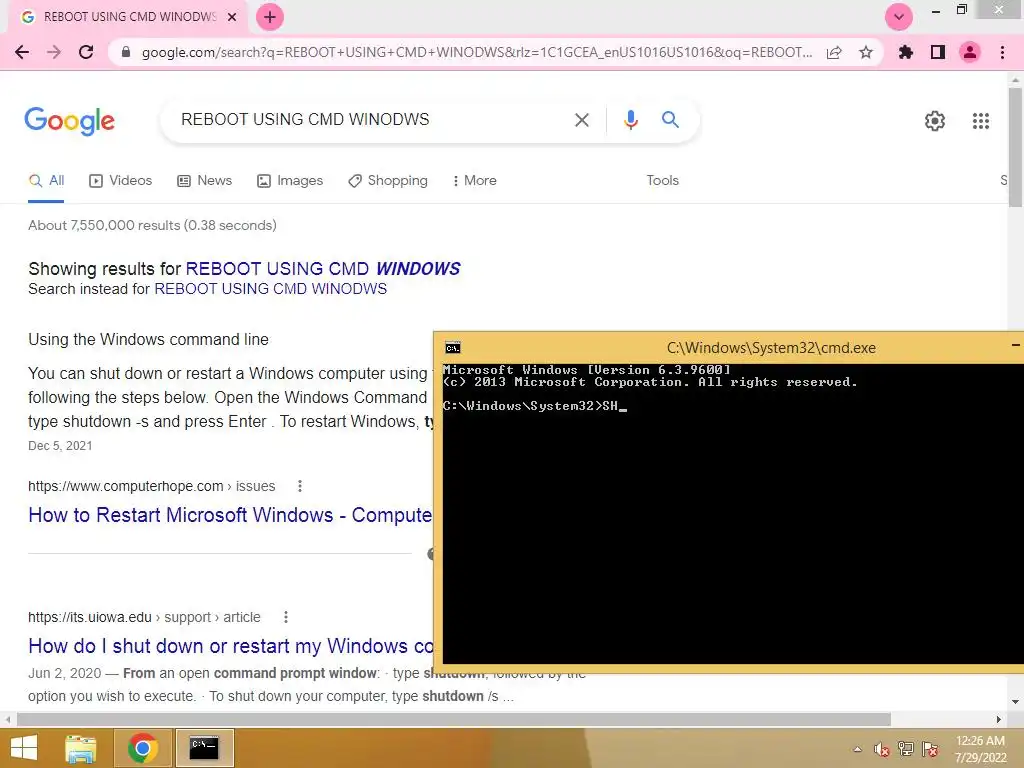1024x768 pixels.
Task: Open Action Center flag tray icon
Action: click(930, 749)
